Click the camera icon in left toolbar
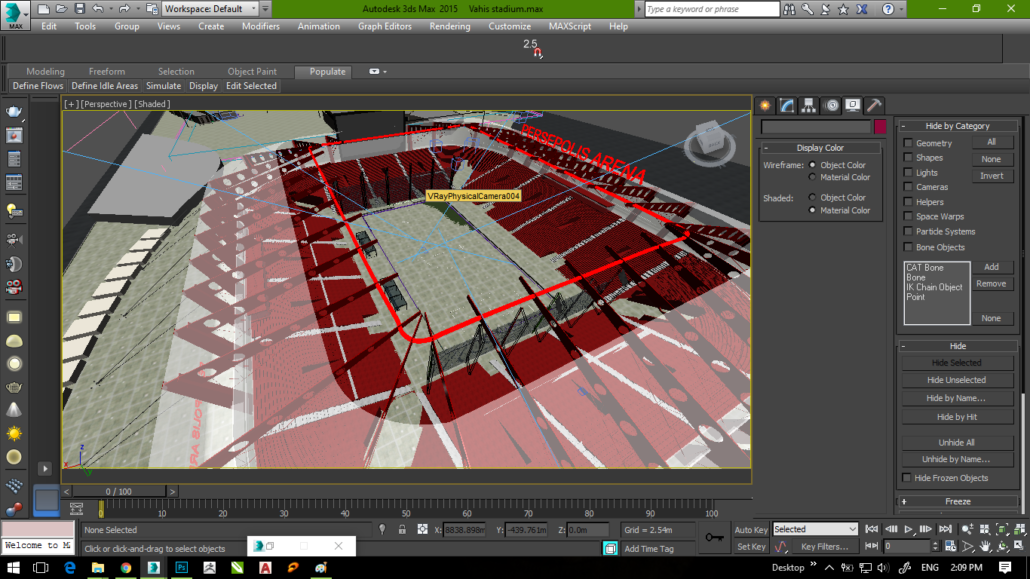Image resolution: width=1030 pixels, height=579 pixels. (14, 240)
